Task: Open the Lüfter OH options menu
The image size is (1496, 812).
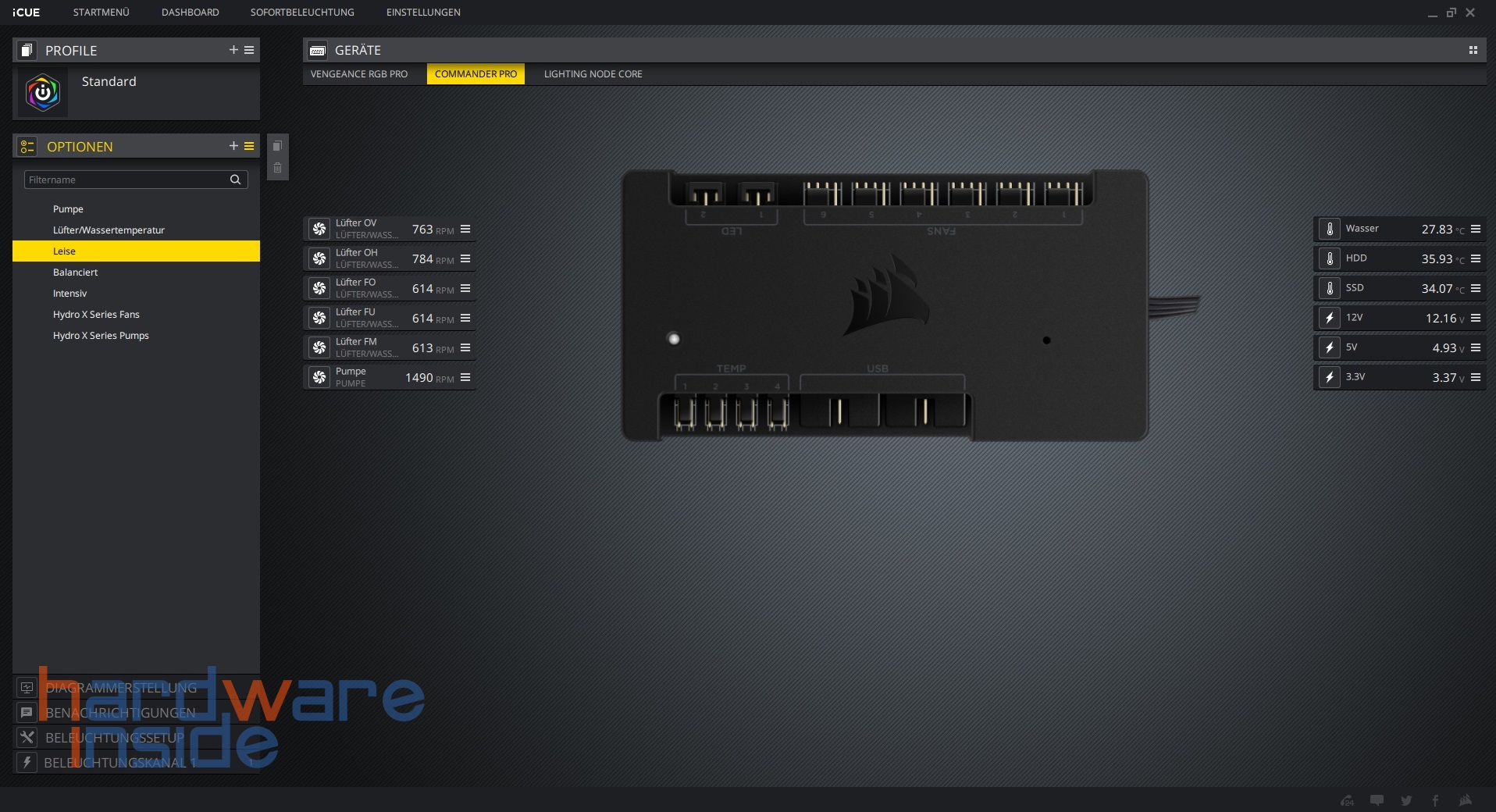Action: coord(465,258)
